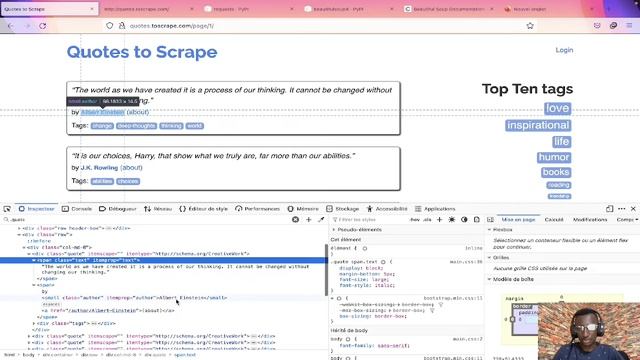640x360 pixels.
Task: Add a new node with plus icon
Action: 309,220
